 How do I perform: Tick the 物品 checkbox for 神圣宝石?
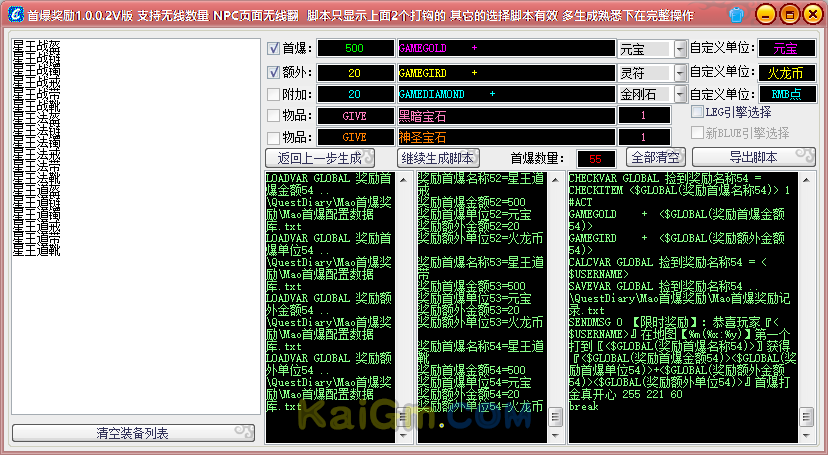[273, 138]
